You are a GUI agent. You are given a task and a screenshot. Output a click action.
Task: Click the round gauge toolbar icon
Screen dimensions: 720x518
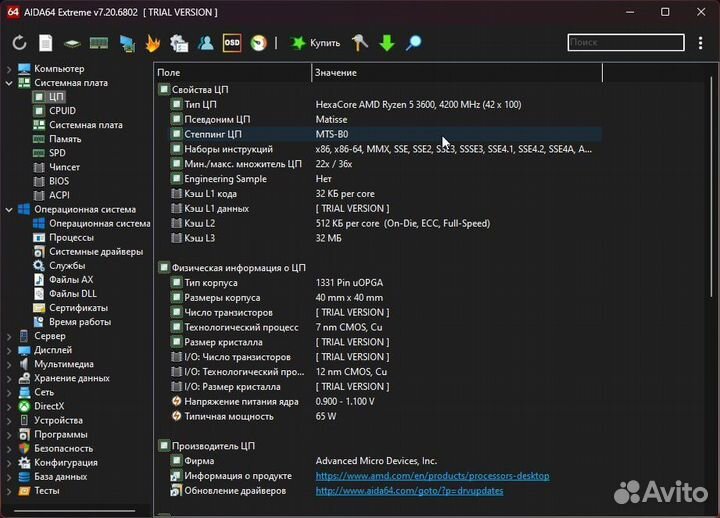click(259, 43)
